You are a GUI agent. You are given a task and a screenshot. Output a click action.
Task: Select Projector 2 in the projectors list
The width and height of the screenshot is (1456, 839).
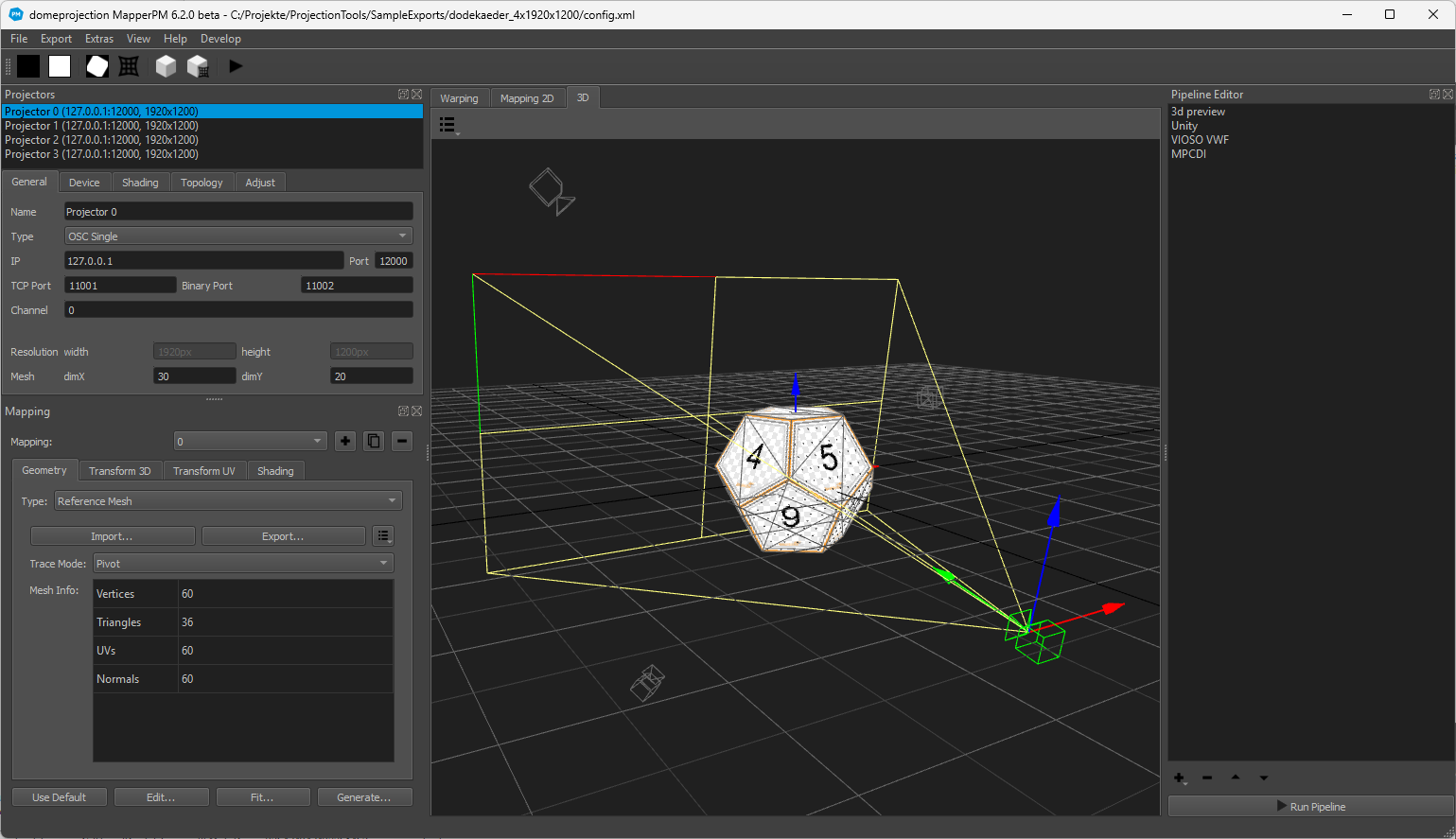coord(101,140)
